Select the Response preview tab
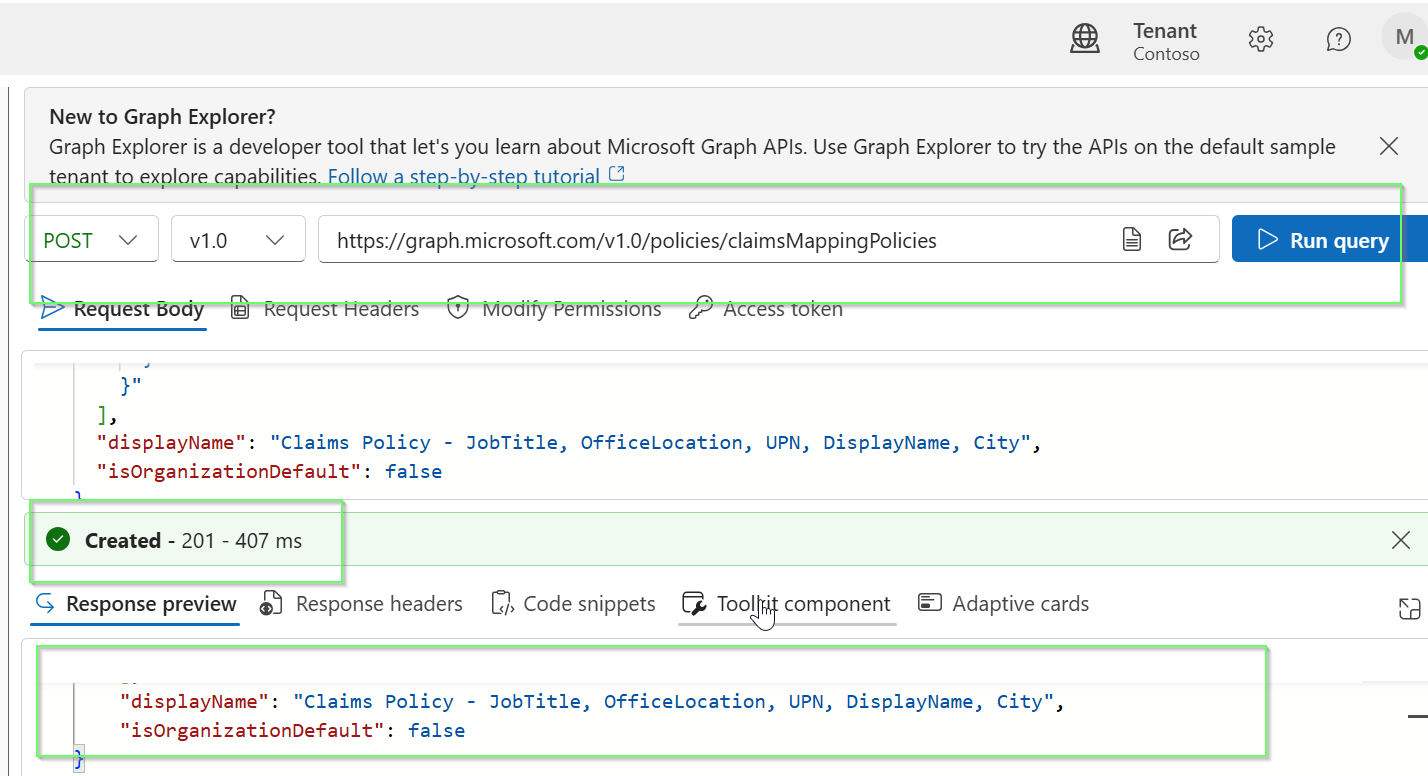Screen dimensions: 1428x776 click(136, 604)
